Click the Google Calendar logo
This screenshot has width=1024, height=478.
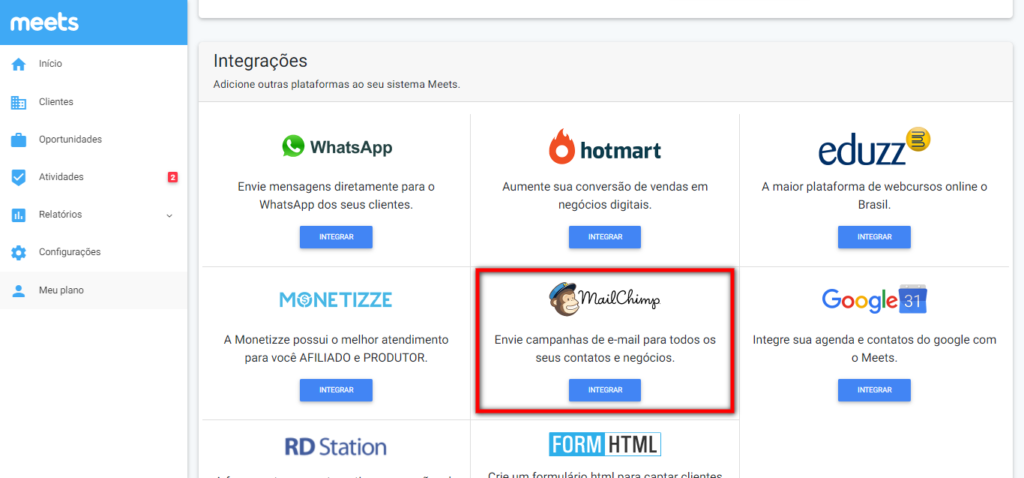[874, 300]
